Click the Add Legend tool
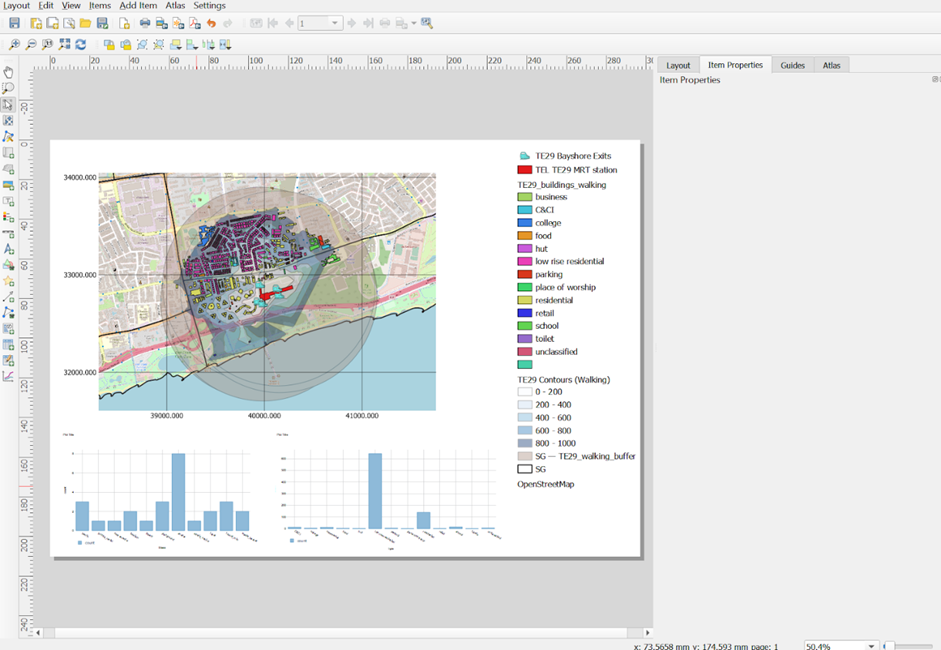The height and width of the screenshot is (650, 941). pos(8,216)
